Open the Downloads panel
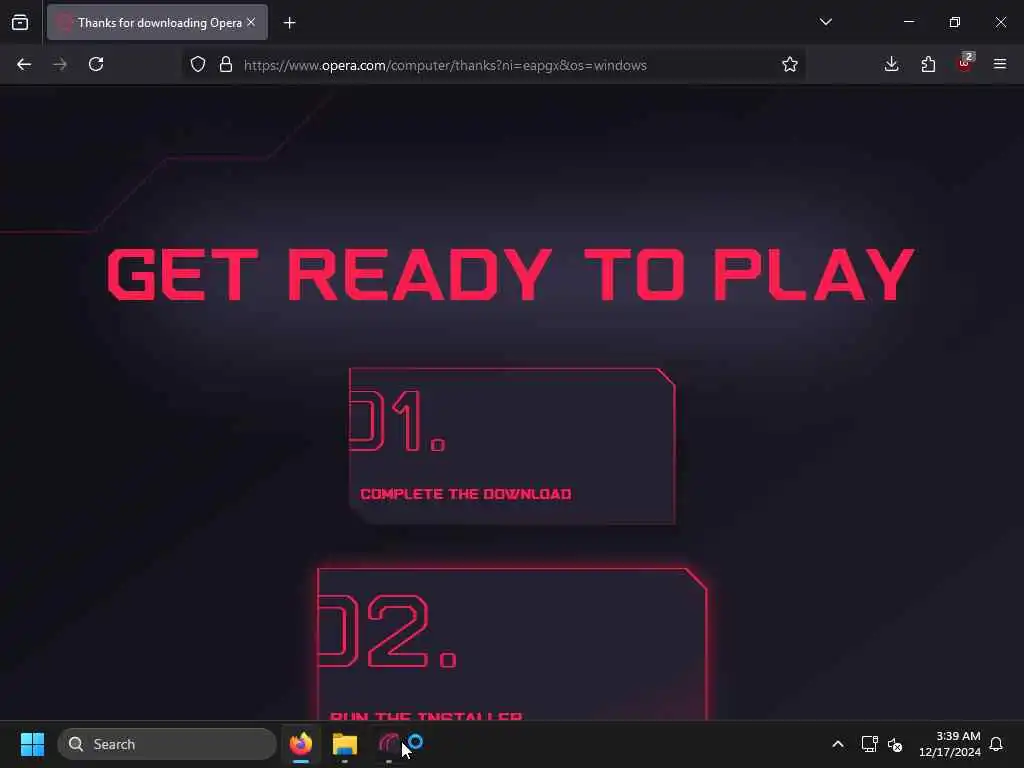This screenshot has width=1024, height=768. pos(891,64)
